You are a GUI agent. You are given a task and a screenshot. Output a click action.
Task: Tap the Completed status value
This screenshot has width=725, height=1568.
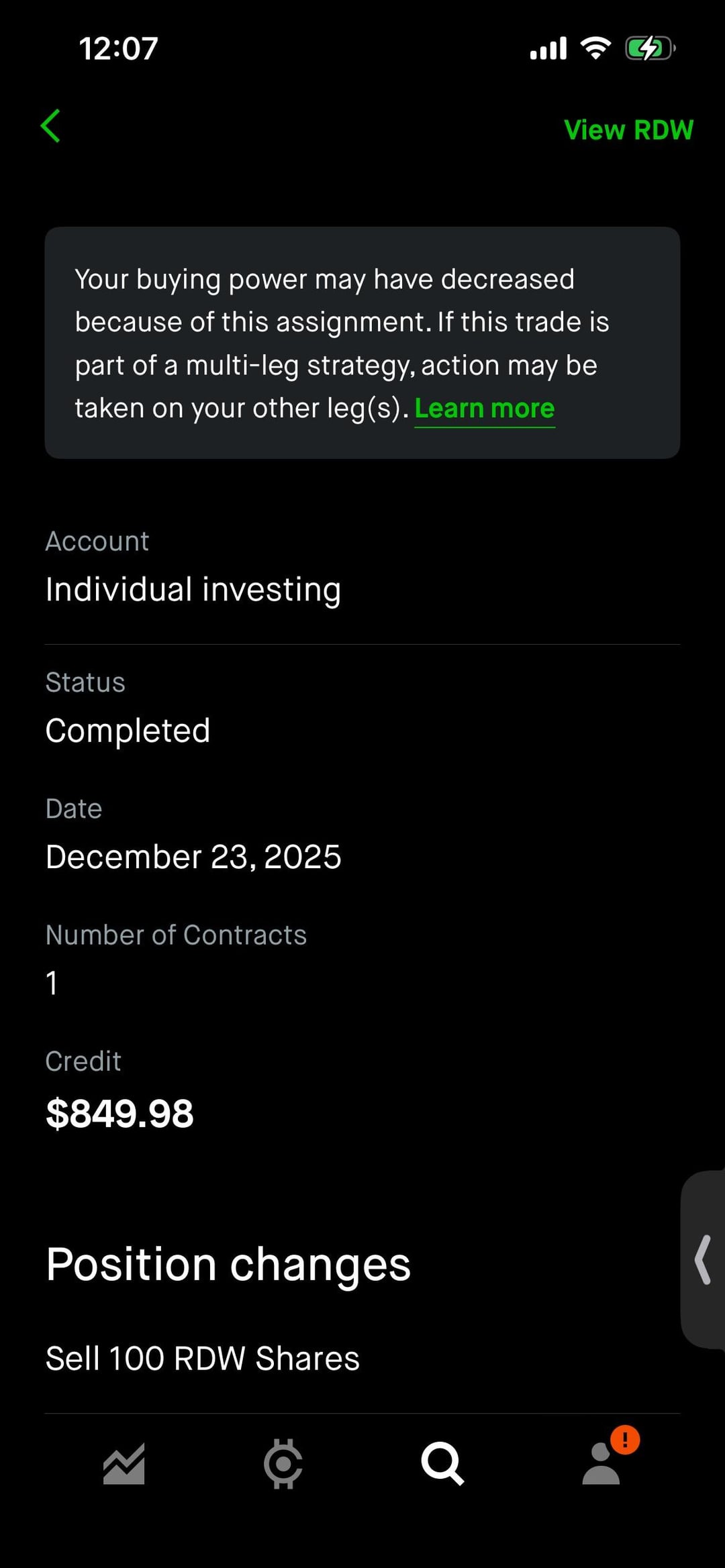click(128, 731)
